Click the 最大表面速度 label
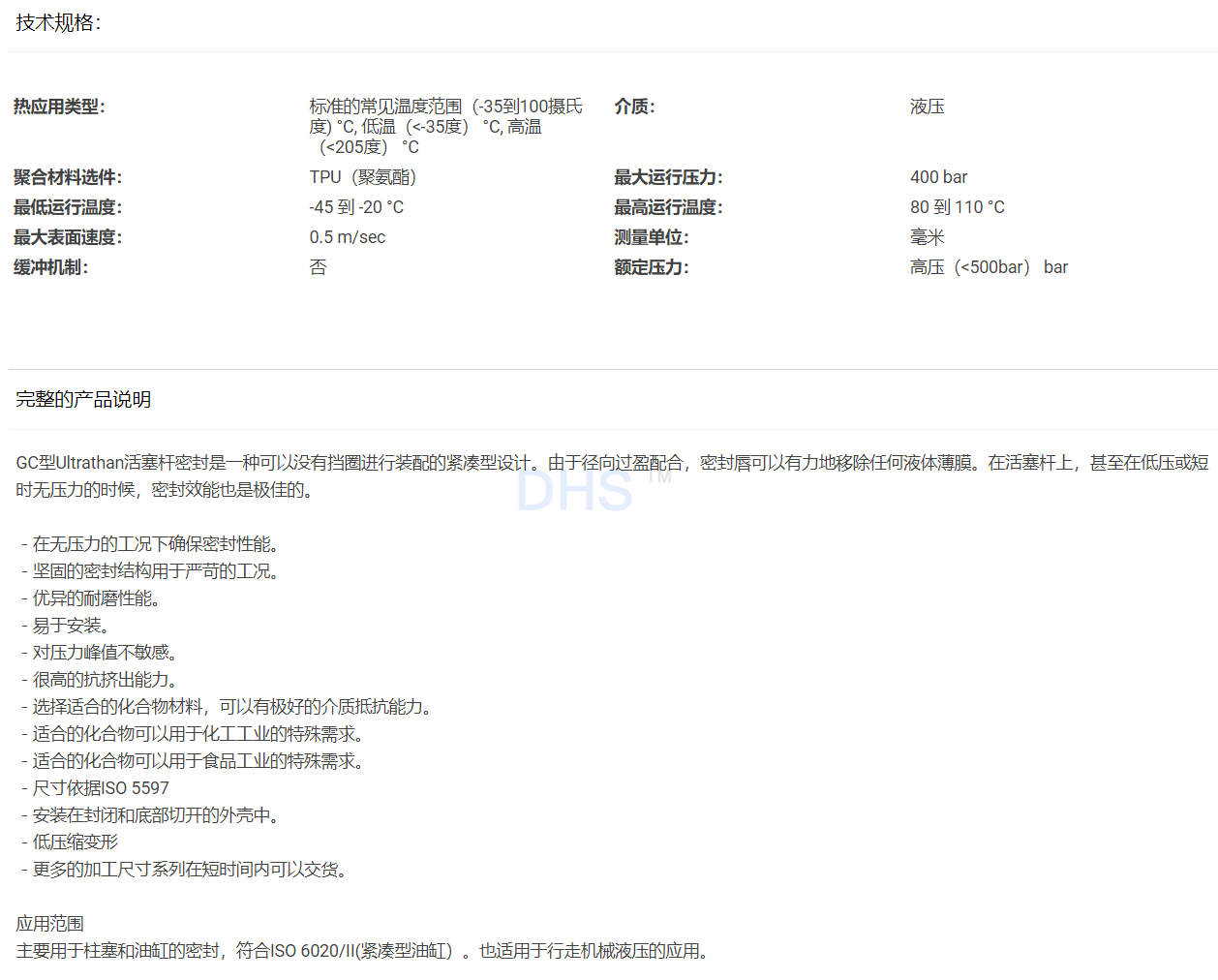Image resolution: width=1218 pixels, height=980 pixels. pyautogui.click(x=68, y=237)
